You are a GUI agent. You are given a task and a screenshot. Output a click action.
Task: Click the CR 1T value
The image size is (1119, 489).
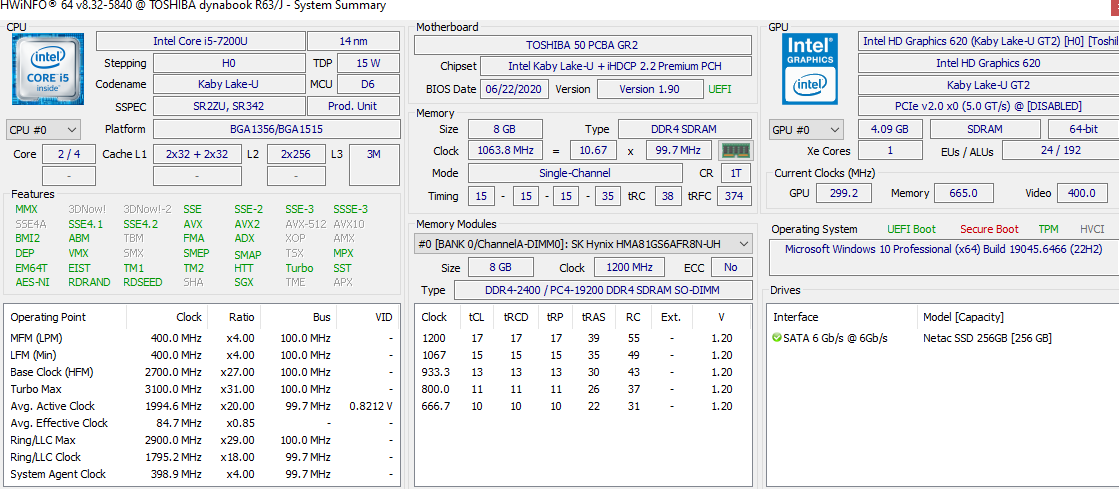pyautogui.click(x=735, y=173)
